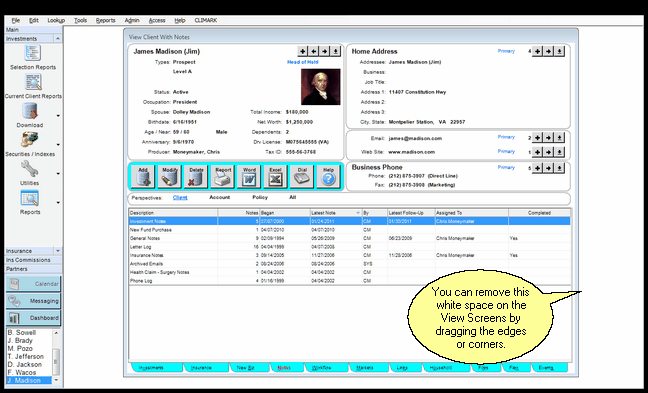Open the Partners sidebar section
The height and width of the screenshot is (393, 648).
point(33,269)
